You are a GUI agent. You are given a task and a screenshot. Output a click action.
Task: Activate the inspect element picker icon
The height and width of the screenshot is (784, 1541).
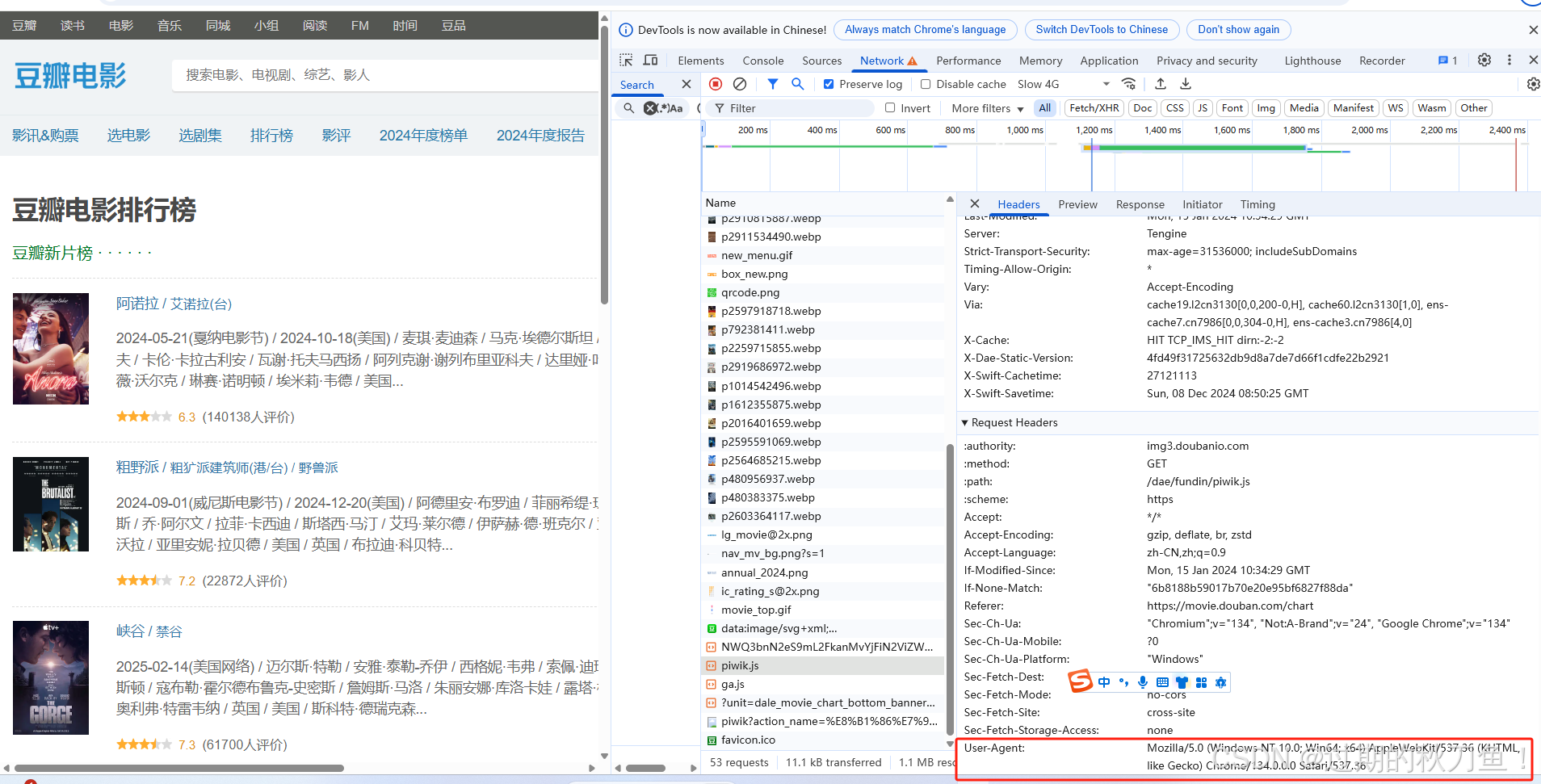click(x=626, y=61)
